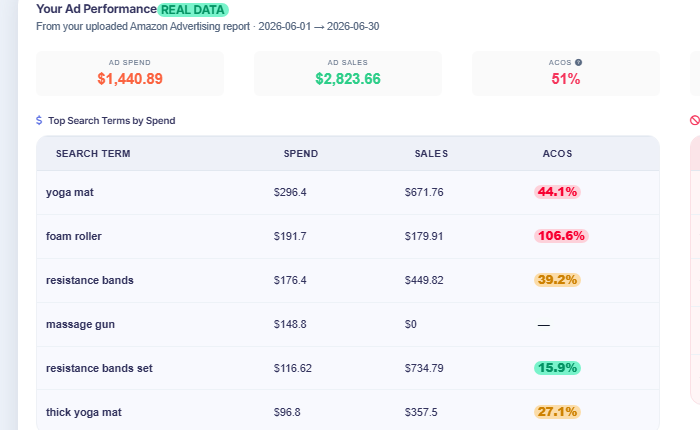The image size is (700, 430).
Task: Select the yoga mat search term
Action: point(70,192)
